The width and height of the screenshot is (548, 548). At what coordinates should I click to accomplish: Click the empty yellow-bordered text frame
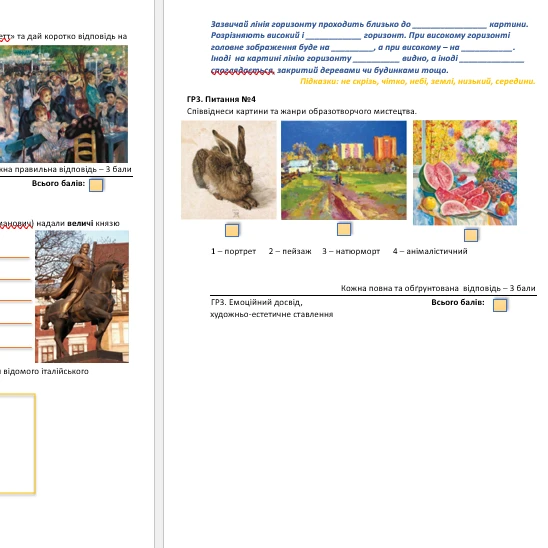(17, 444)
